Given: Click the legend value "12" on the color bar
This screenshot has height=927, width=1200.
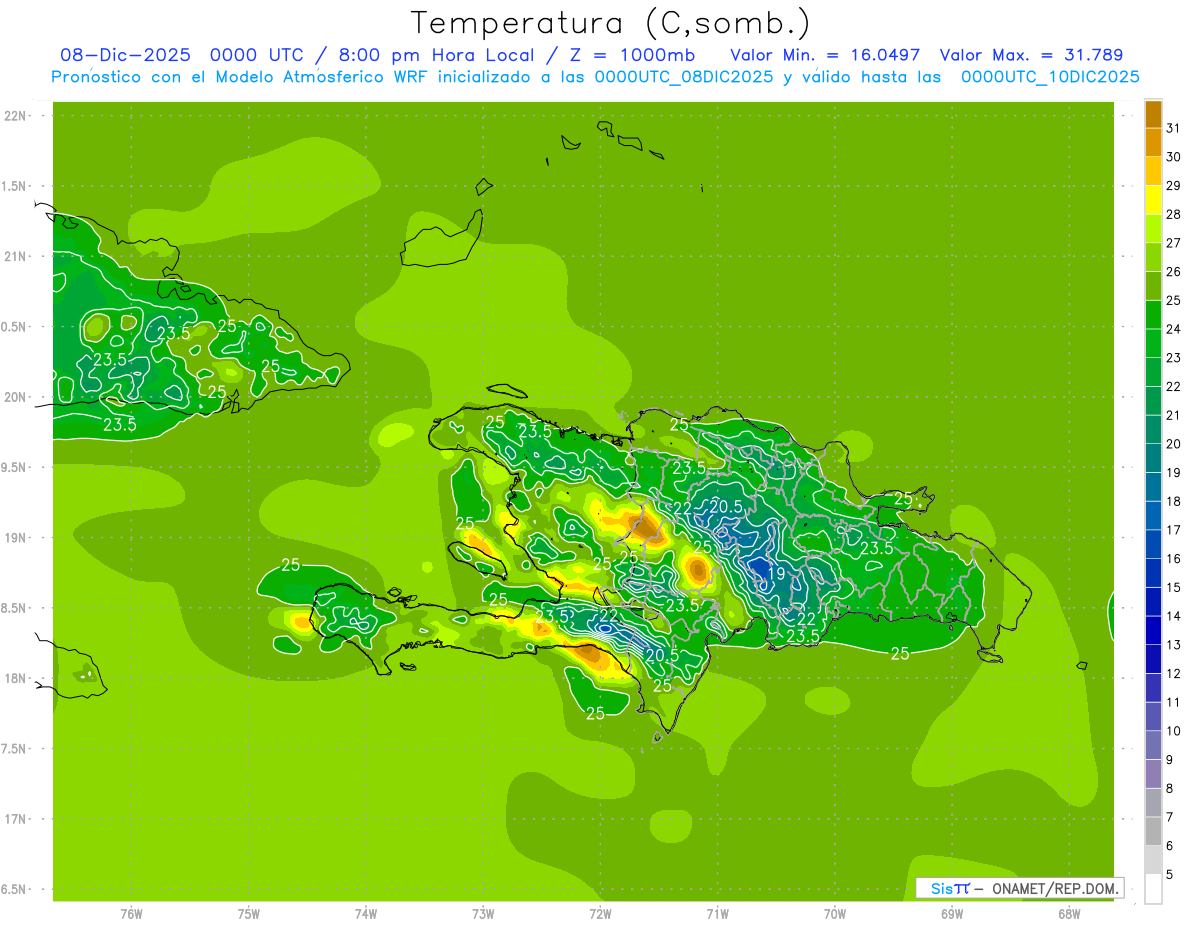Looking at the screenshot, I should point(1173,673).
